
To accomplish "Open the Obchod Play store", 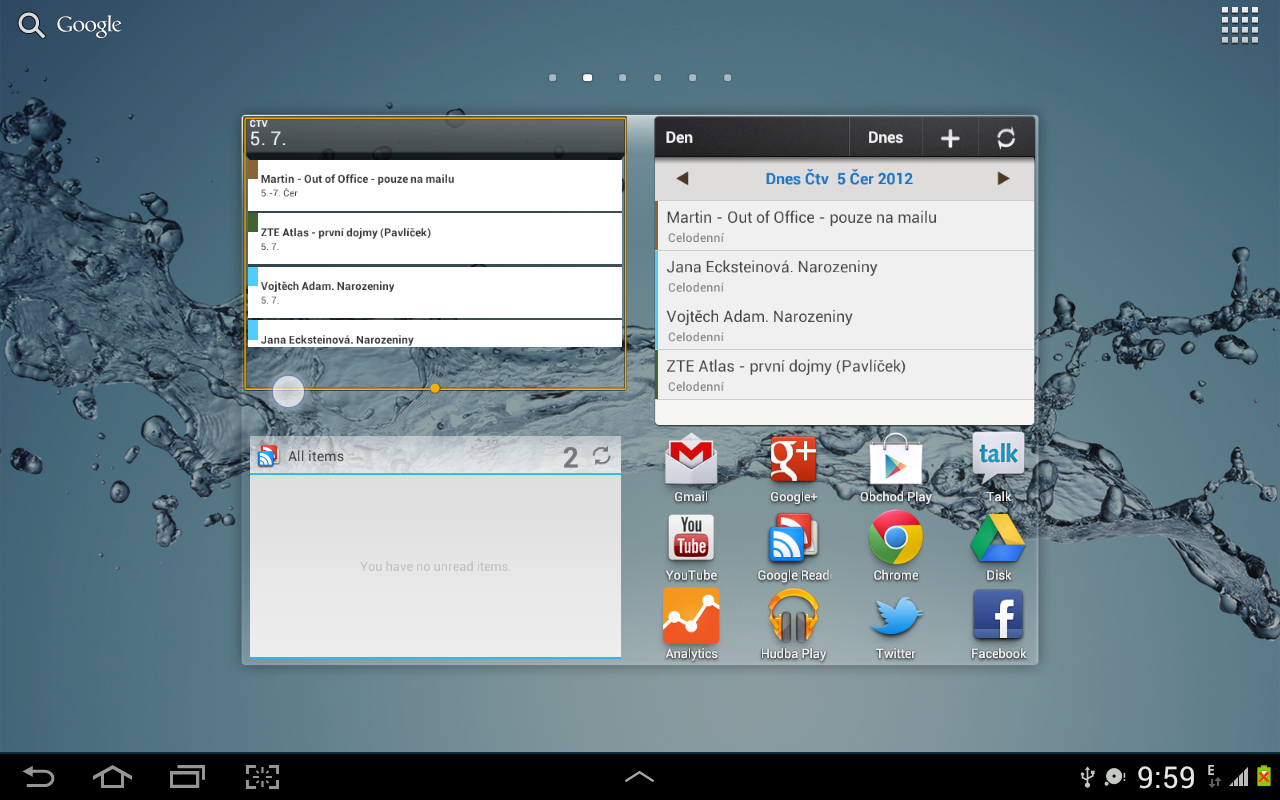I will 895,460.
